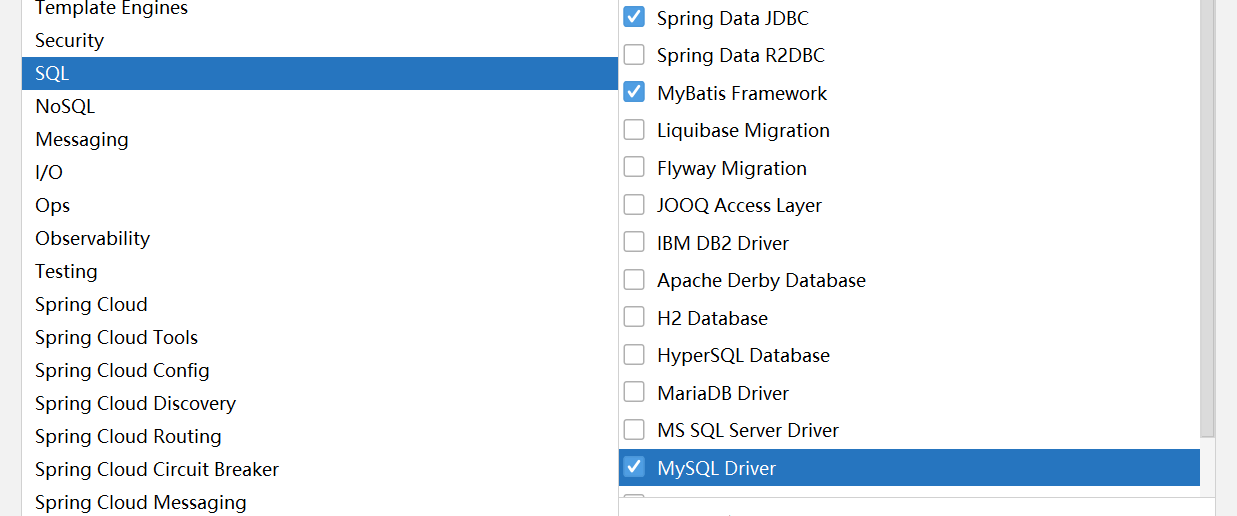The width and height of the screenshot is (1237, 516).
Task: Select the Flyway Migration label
Action: tap(732, 169)
